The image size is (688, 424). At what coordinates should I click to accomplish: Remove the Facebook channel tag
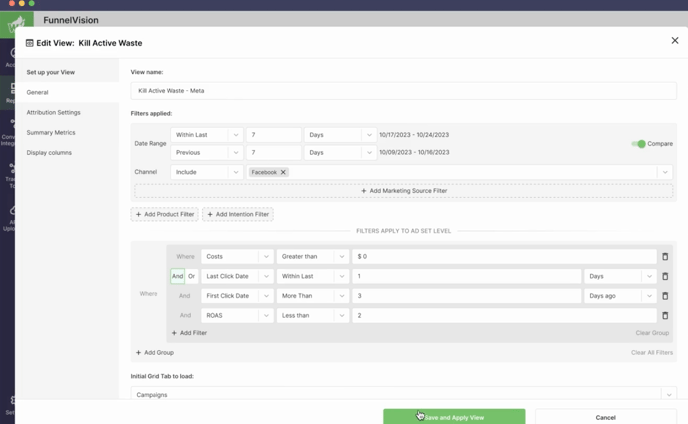click(x=283, y=172)
